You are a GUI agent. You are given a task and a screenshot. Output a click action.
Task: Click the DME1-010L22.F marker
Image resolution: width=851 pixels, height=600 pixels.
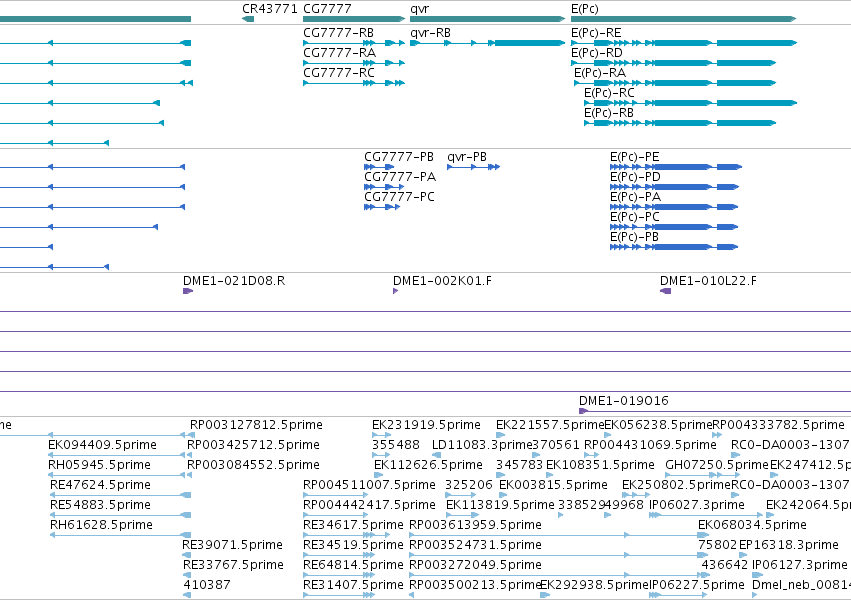coord(665,291)
